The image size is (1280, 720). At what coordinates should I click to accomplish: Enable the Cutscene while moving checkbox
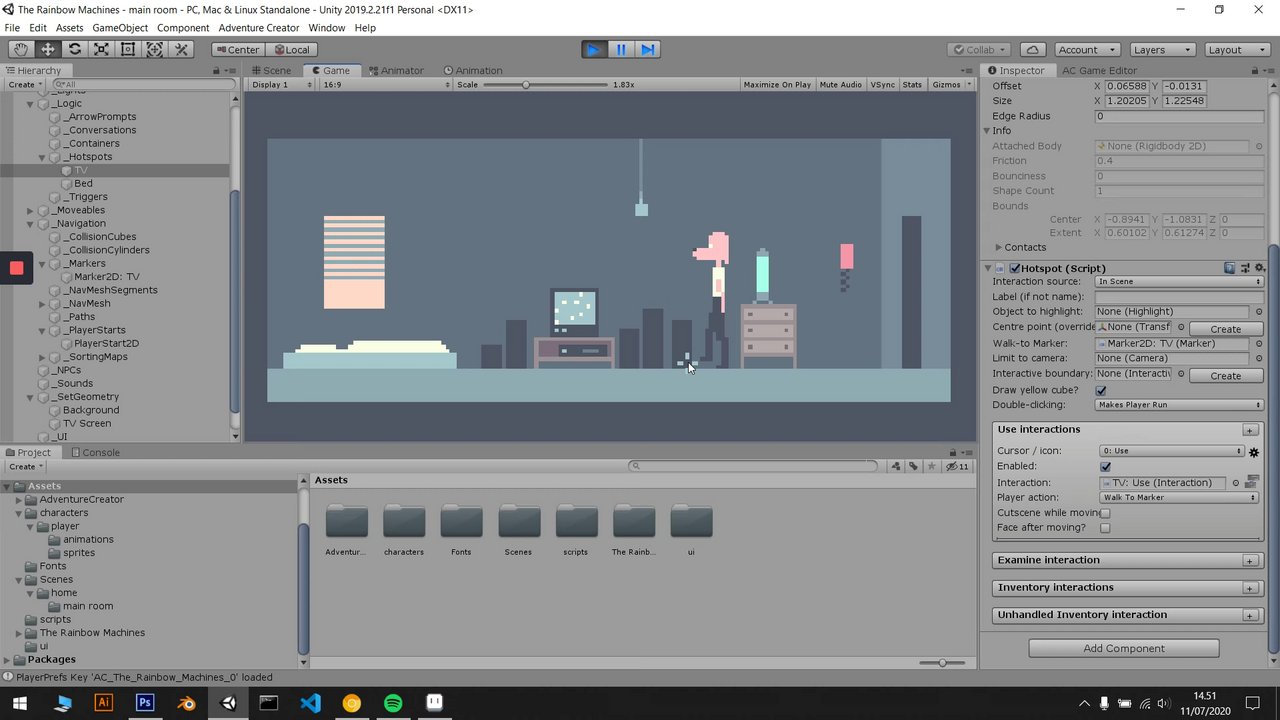pos(1105,513)
